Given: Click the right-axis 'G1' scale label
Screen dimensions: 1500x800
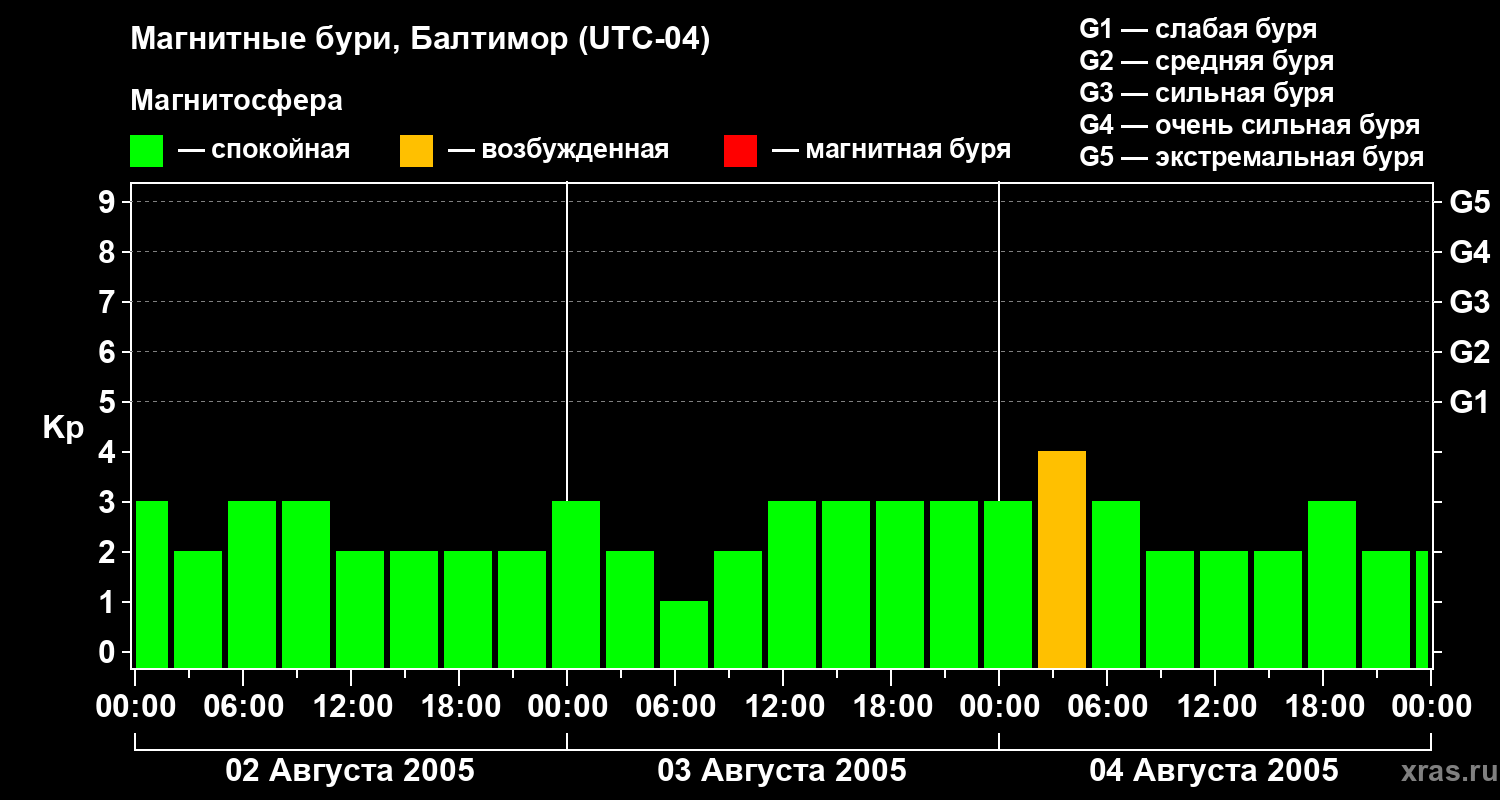Looking at the screenshot, I should [x=1469, y=402].
